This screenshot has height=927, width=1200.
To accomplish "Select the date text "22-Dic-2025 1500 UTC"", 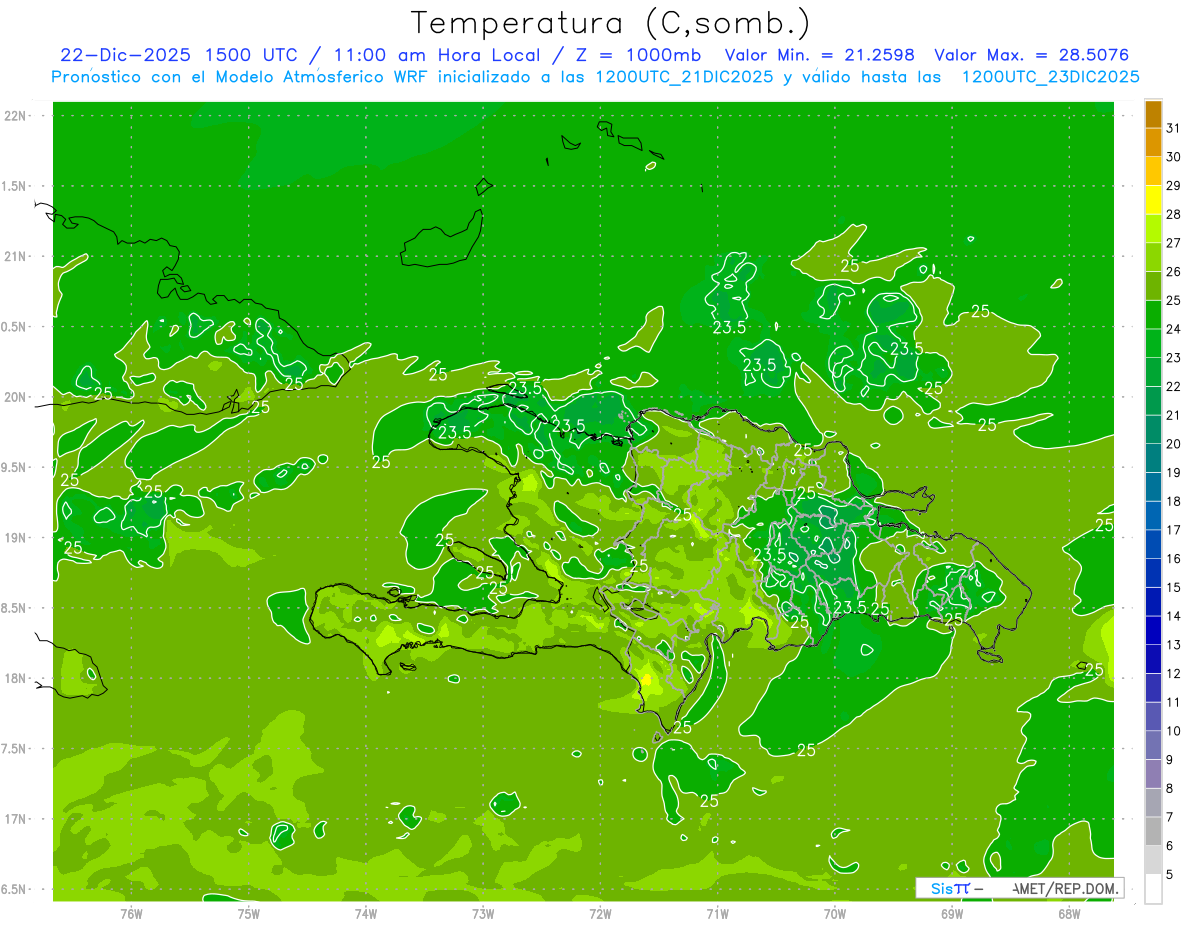I will 178,55.
